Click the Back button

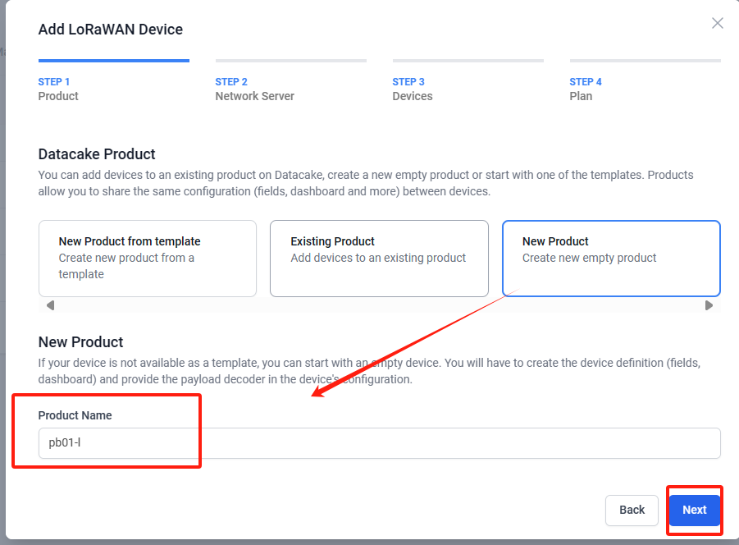click(632, 510)
